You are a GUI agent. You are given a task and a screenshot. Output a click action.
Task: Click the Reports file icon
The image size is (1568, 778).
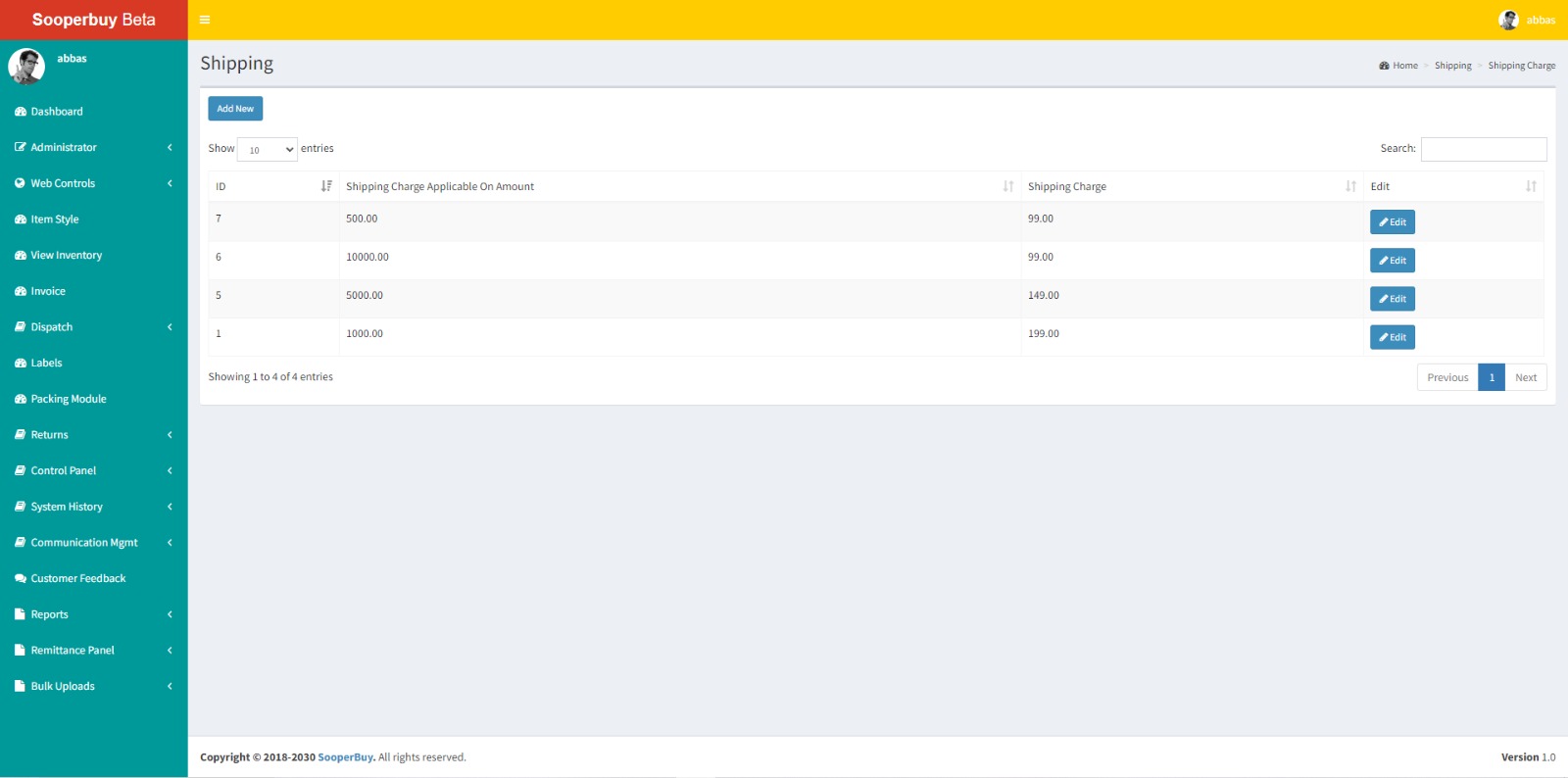(20, 614)
